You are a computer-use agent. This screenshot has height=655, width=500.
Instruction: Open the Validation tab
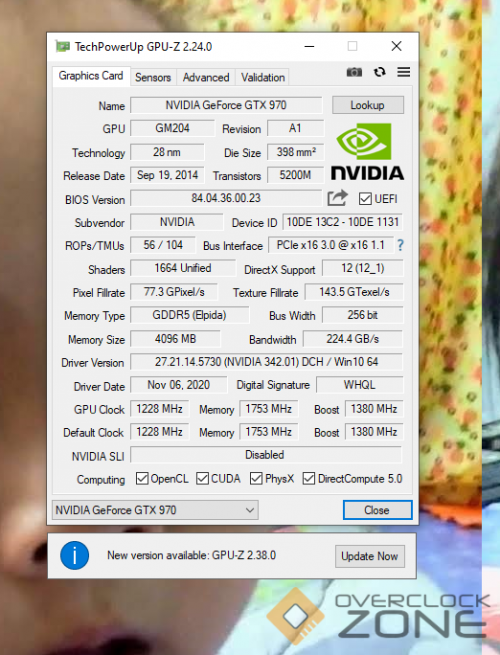click(x=263, y=77)
